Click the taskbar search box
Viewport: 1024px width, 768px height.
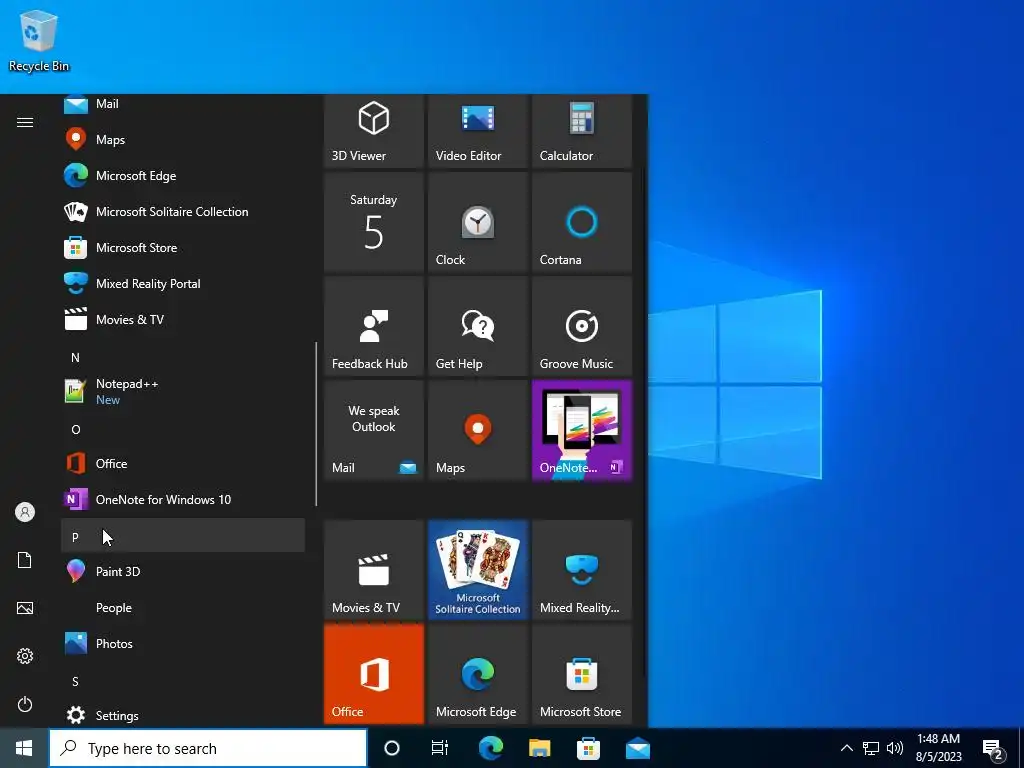[208, 748]
